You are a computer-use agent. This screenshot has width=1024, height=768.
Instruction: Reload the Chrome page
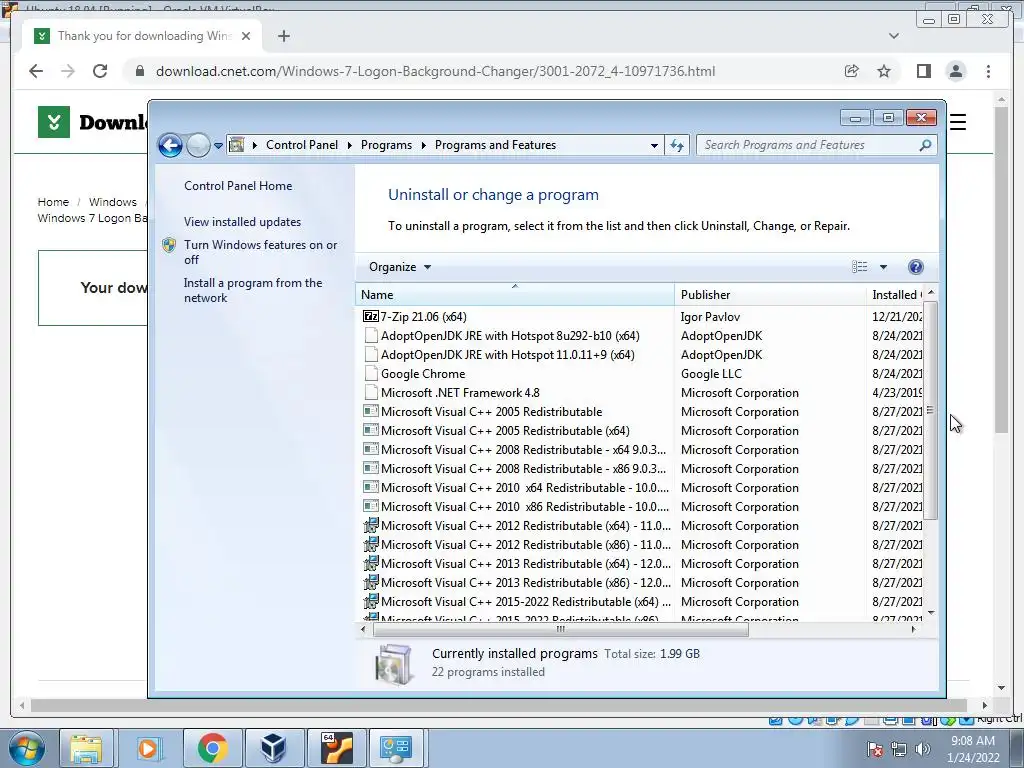(99, 71)
